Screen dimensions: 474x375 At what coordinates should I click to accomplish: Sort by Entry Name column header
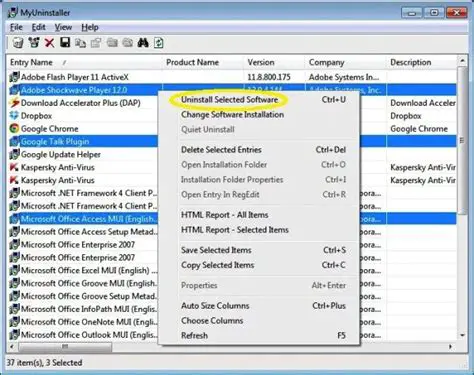coord(84,62)
